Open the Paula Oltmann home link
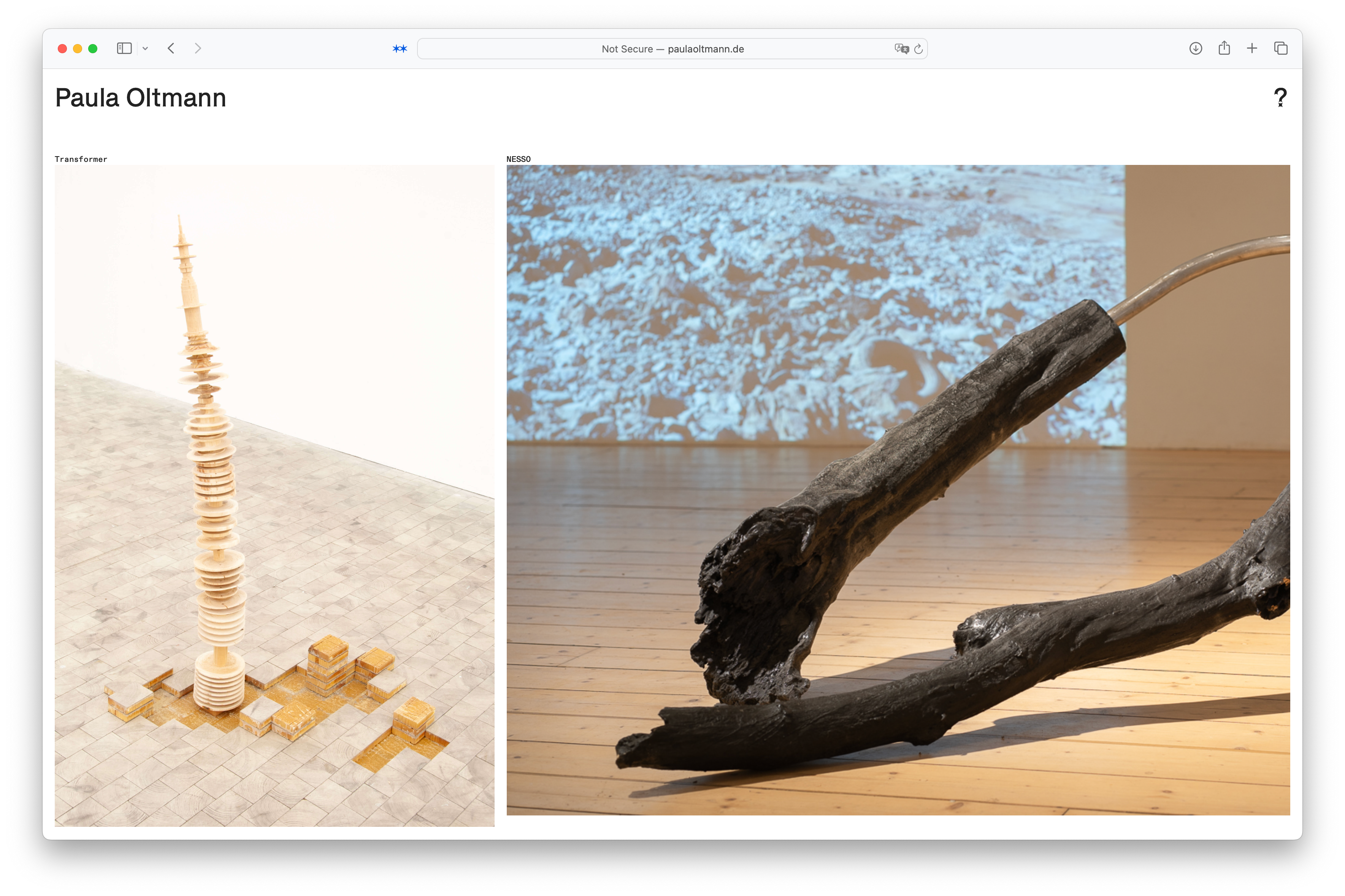The width and height of the screenshot is (1345, 896). pos(141,98)
